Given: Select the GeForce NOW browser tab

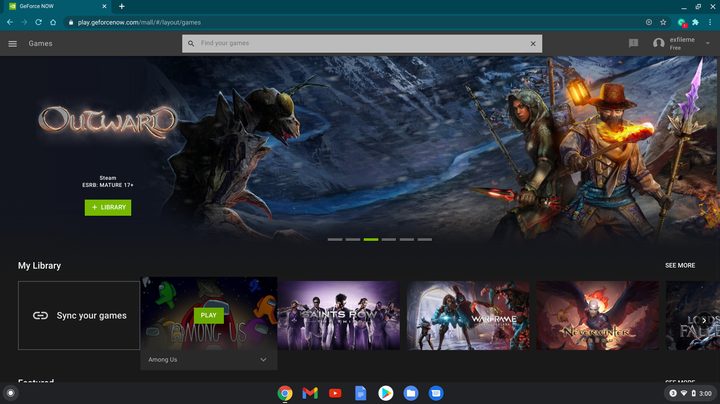Looking at the screenshot, I should coord(57,6).
